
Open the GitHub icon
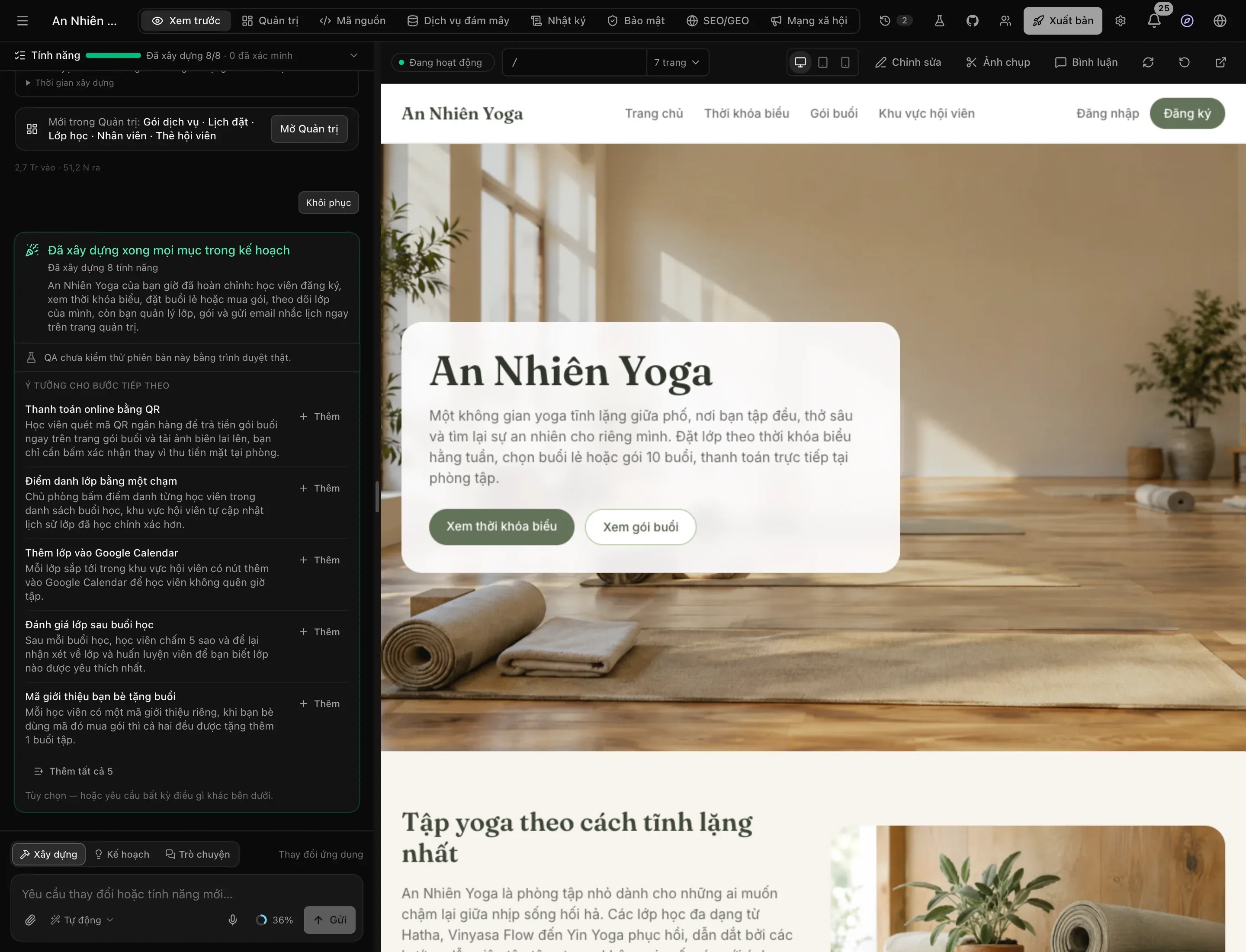(972, 21)
